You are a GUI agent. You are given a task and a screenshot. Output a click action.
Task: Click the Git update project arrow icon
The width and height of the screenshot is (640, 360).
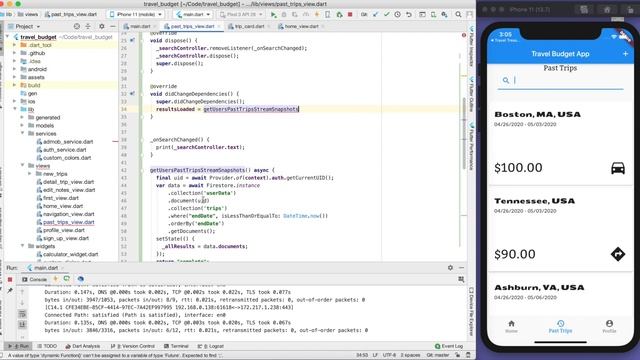pos(375,14)
